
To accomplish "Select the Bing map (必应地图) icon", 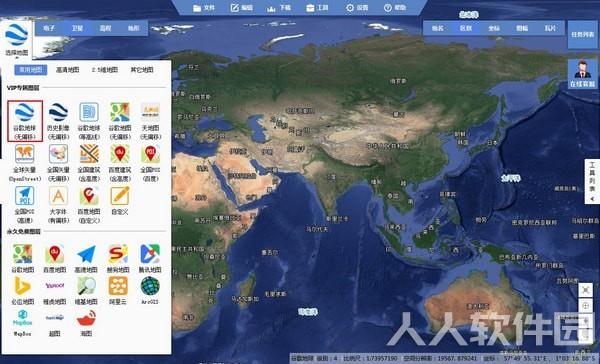I will (22, 286).
